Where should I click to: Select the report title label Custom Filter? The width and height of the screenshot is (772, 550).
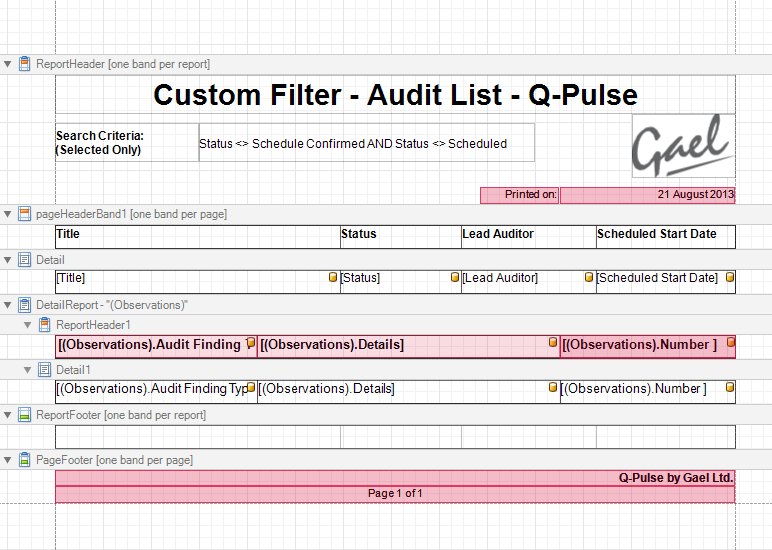(x=395, y=95)
